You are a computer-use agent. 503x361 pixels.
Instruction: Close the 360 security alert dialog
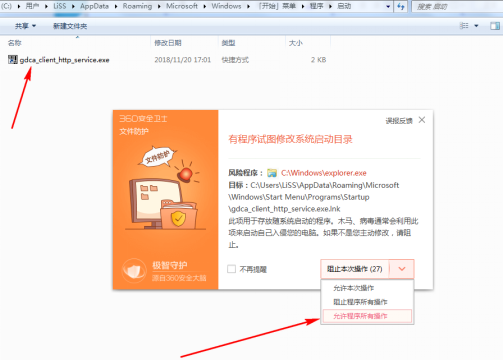422,120
